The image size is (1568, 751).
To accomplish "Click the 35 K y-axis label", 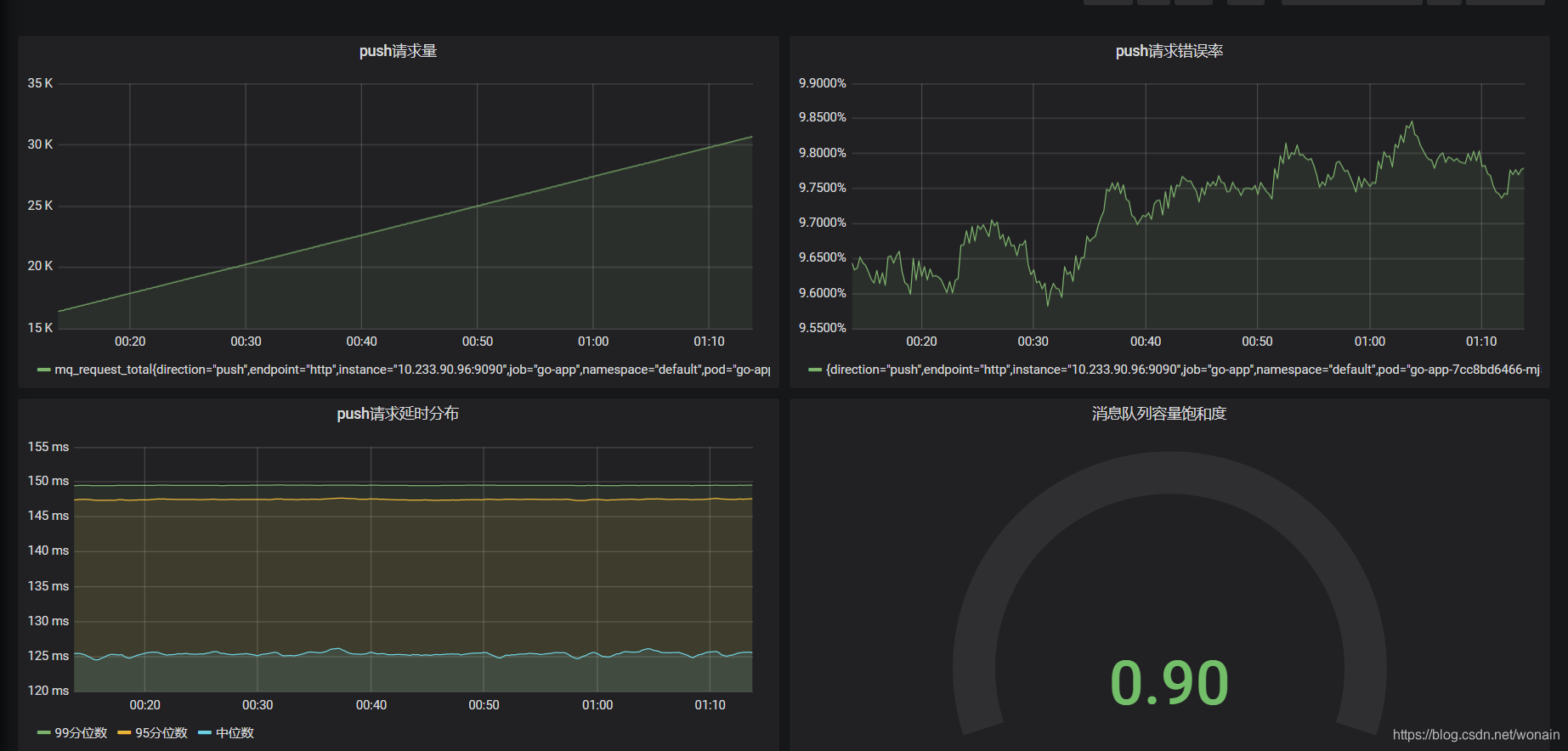I will pos(40,83).
